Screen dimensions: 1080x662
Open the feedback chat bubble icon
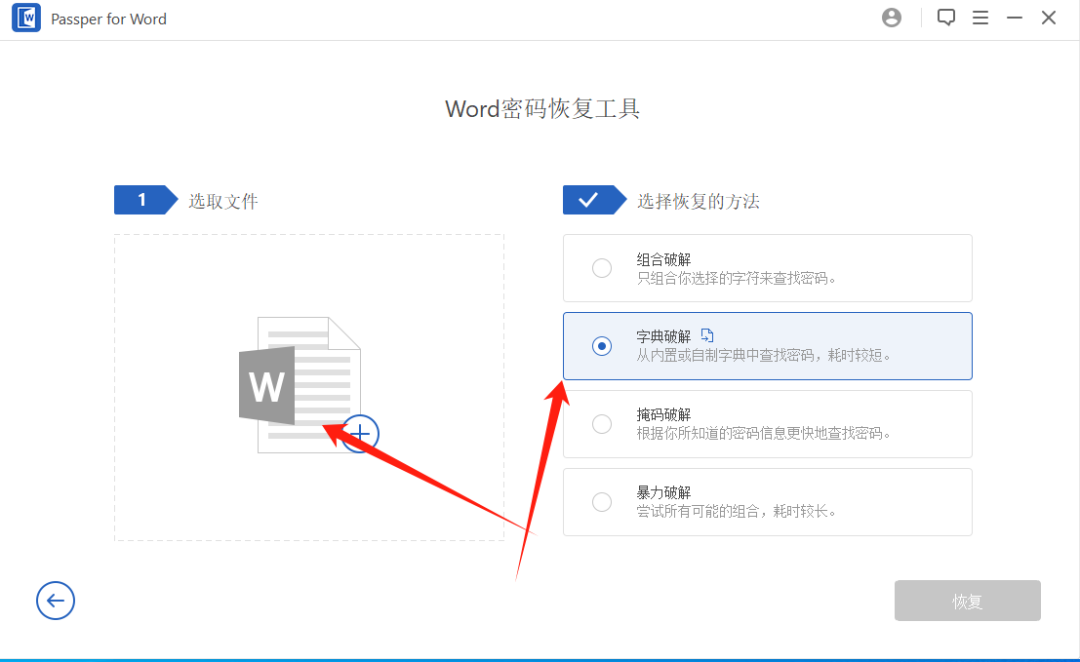pyautogui.click(x=946, y=17)
